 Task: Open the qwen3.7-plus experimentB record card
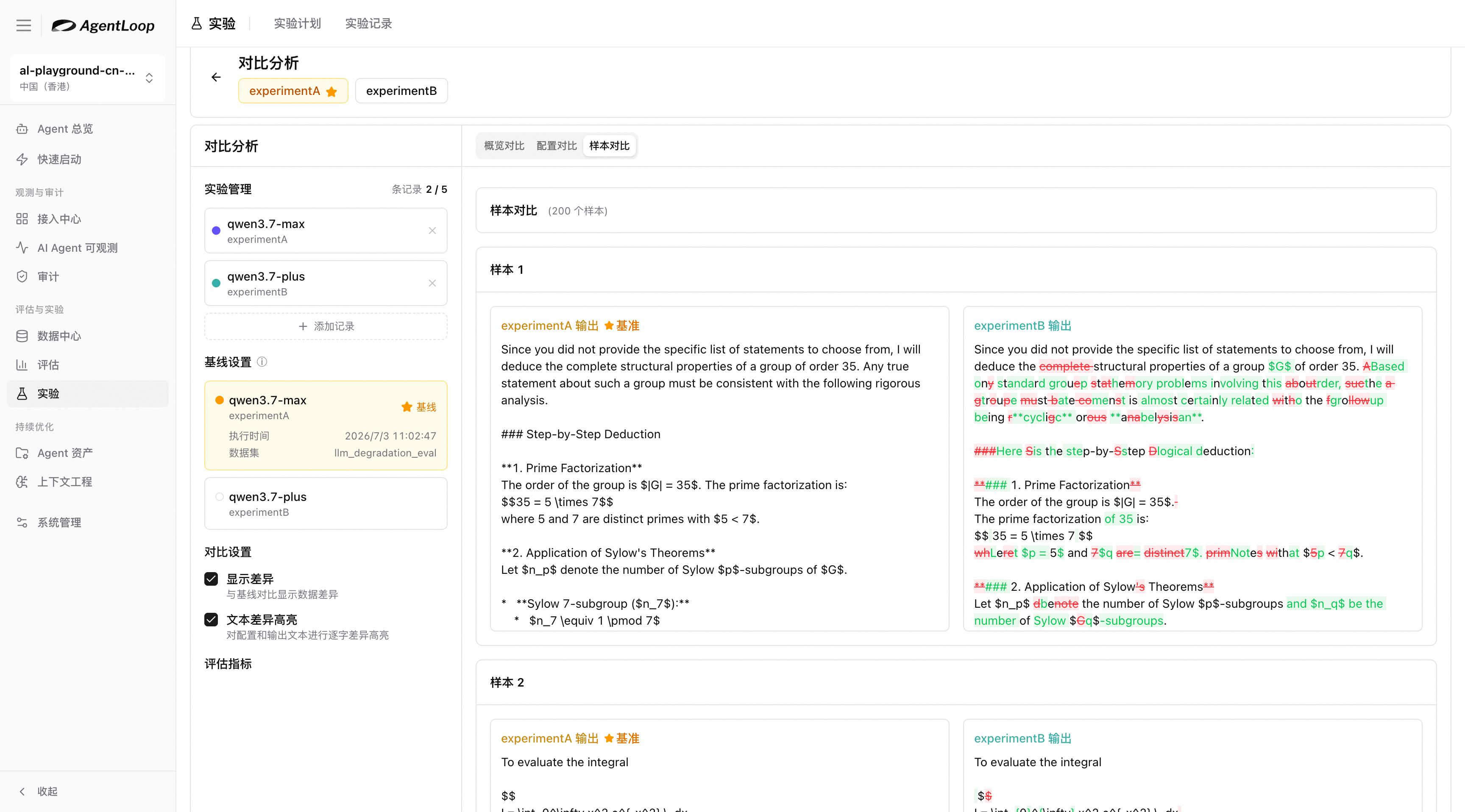click(x=326, y=283)
